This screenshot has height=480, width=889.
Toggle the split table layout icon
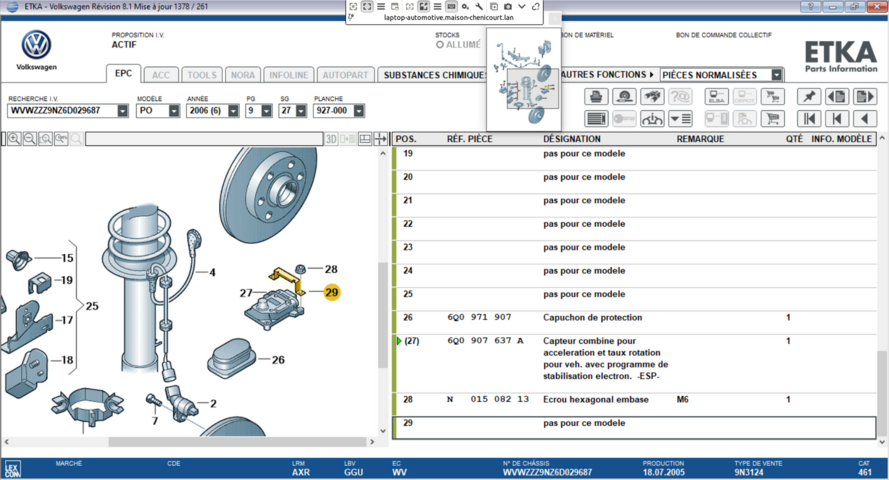coord(365,139)
